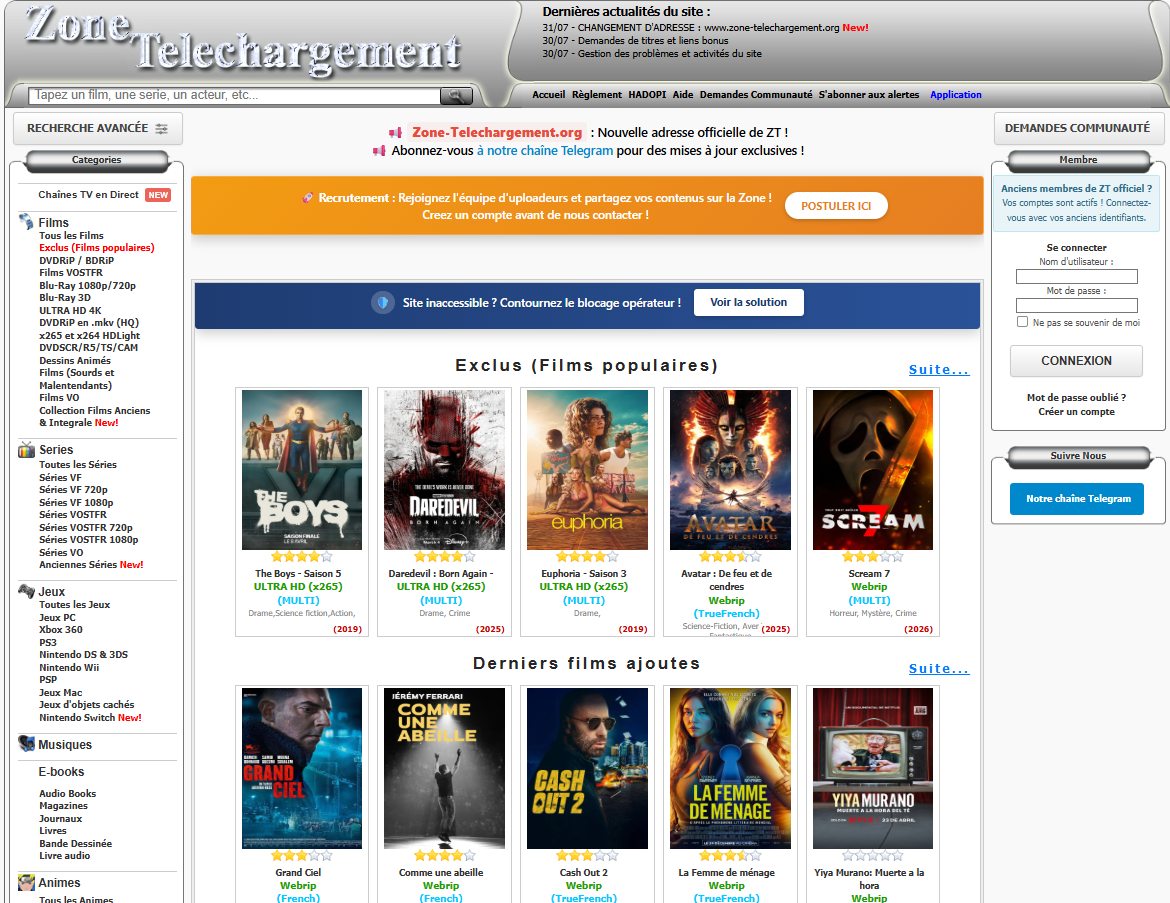Image resolution: width=1170 pixels, height=903 pixels.
Task: Click the 'Mot de passe oublié ?' link
Action: [1076, 398]
